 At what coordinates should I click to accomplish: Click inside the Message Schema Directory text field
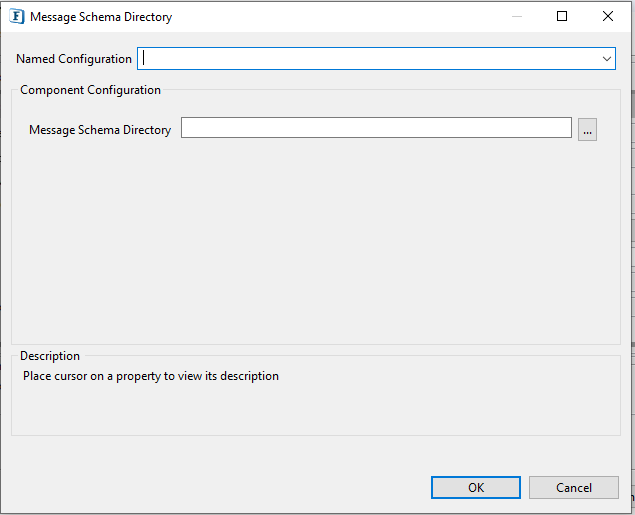[376, 128]
